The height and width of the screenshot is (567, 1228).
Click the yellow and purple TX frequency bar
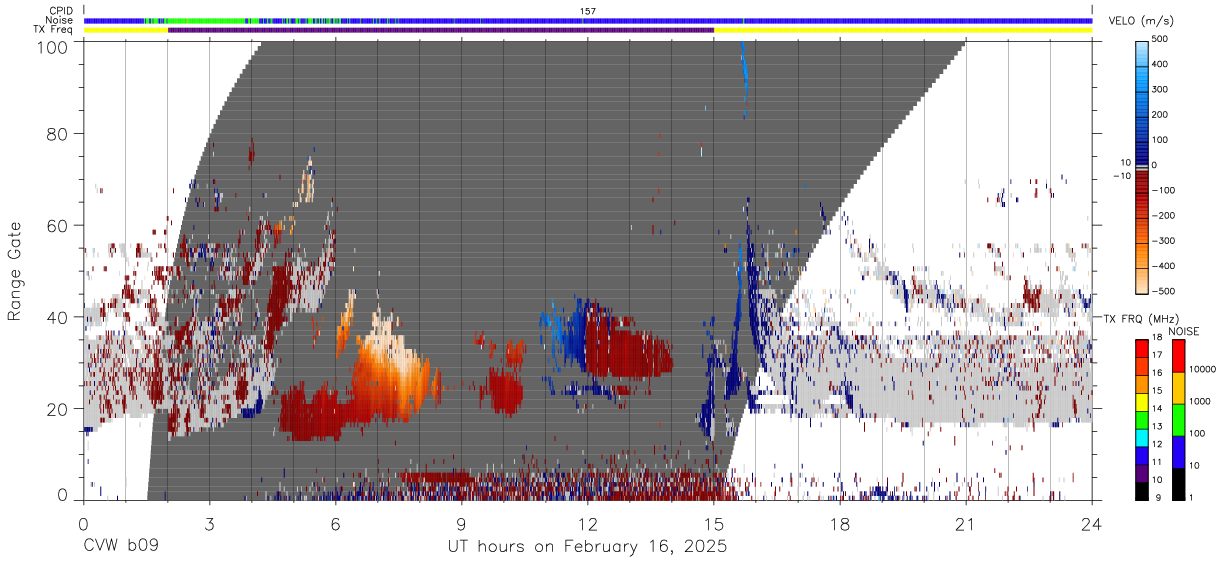pyautogui.click(x=588, y=30)
